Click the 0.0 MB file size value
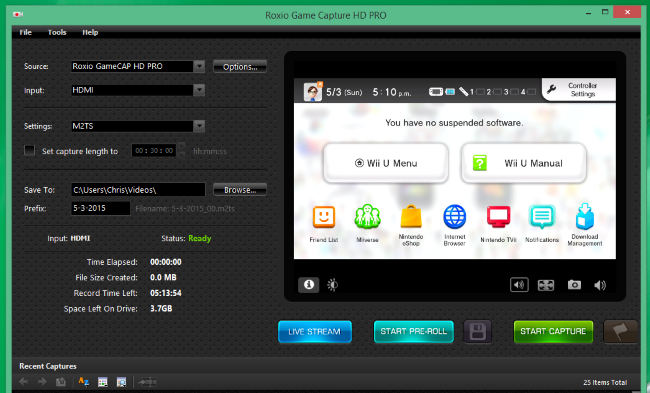This screenshot has width=650, height=393. pyautogui.click(x=163, y=277)
